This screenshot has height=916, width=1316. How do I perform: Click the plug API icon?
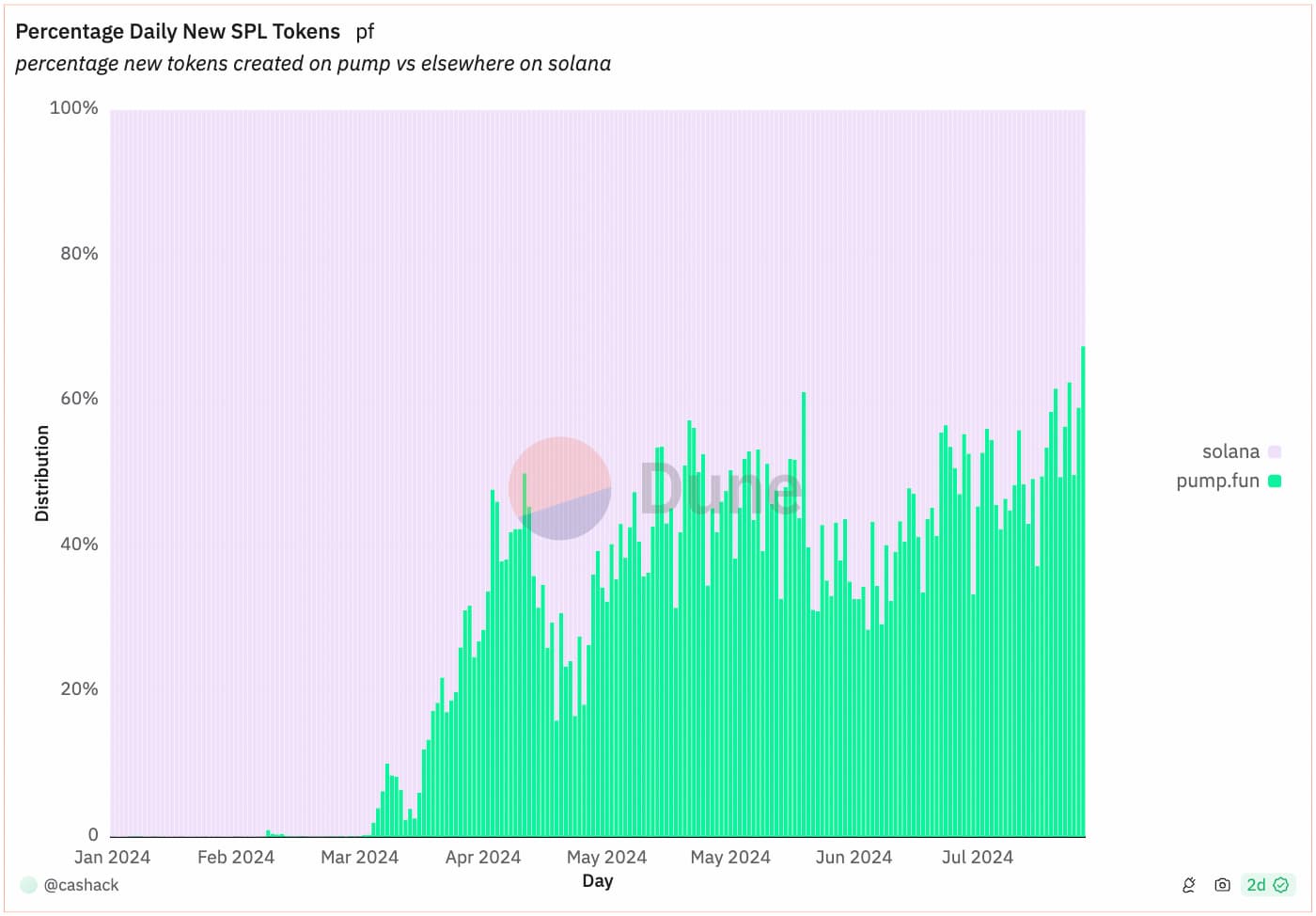(1189, 885)
